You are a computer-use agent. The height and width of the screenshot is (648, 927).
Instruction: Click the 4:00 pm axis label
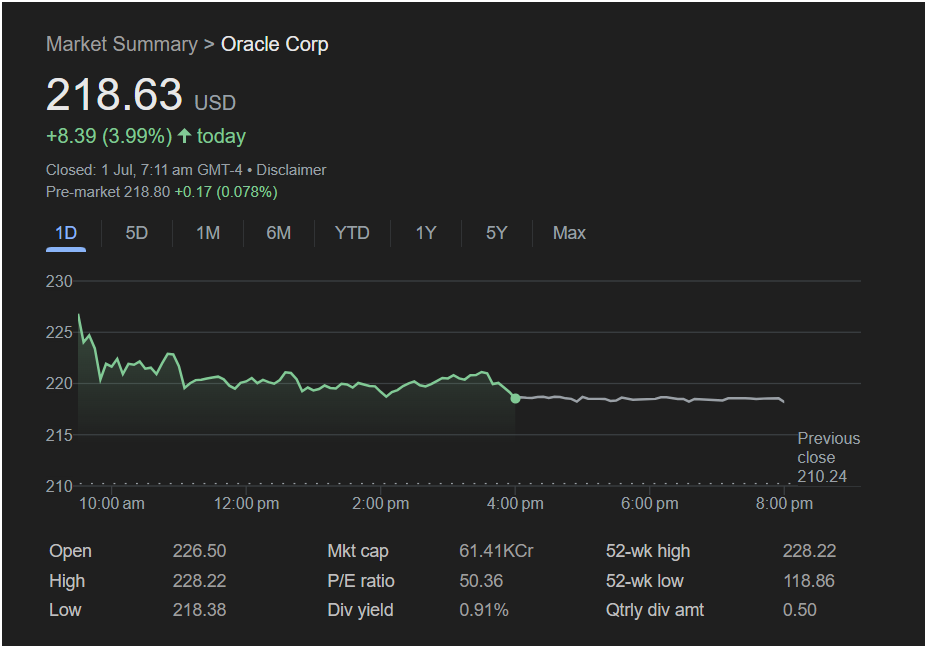(x=515, y=504)
